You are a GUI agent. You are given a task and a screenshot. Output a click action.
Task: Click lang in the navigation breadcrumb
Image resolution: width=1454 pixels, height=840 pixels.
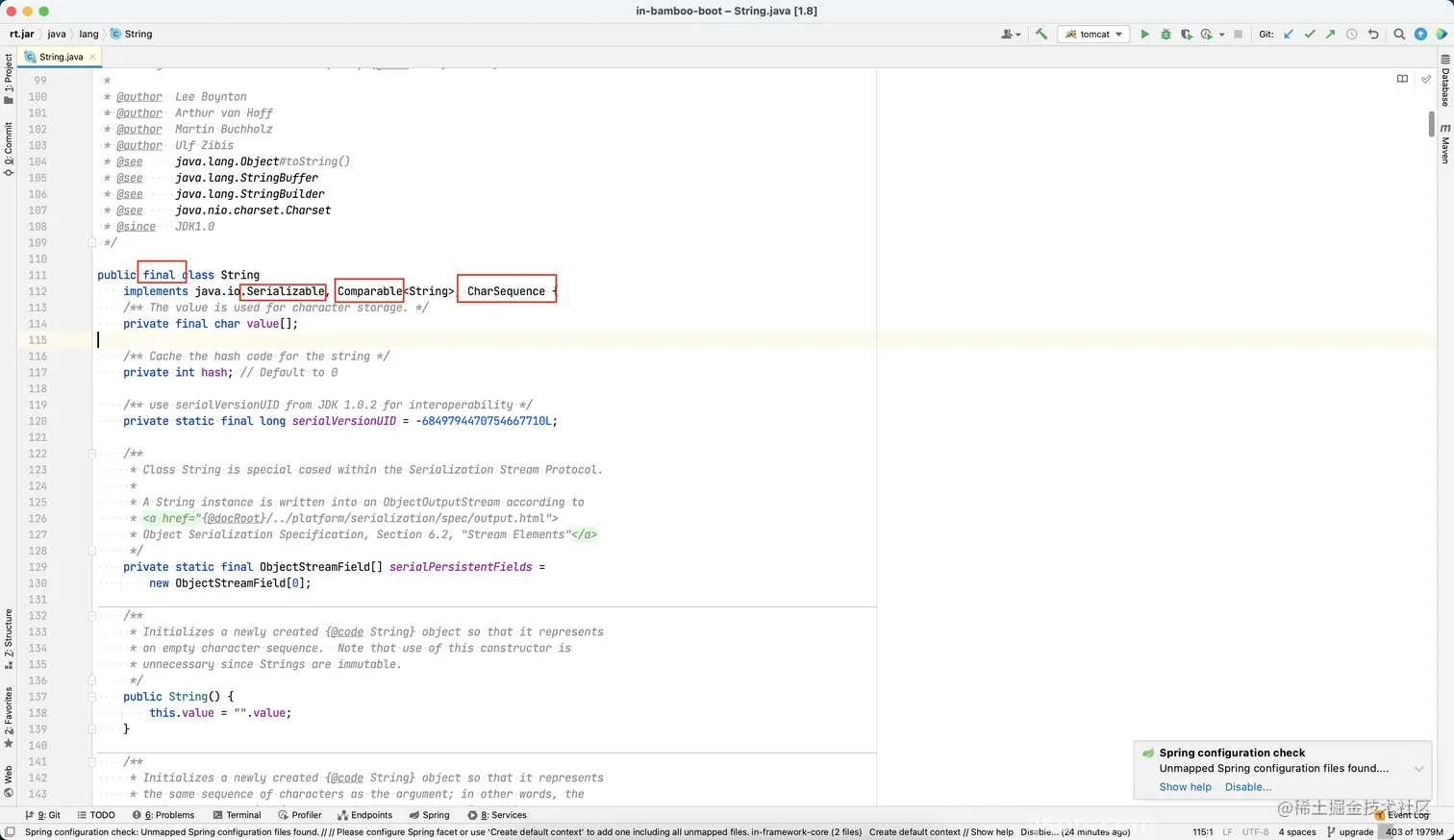tap(88, 34)
